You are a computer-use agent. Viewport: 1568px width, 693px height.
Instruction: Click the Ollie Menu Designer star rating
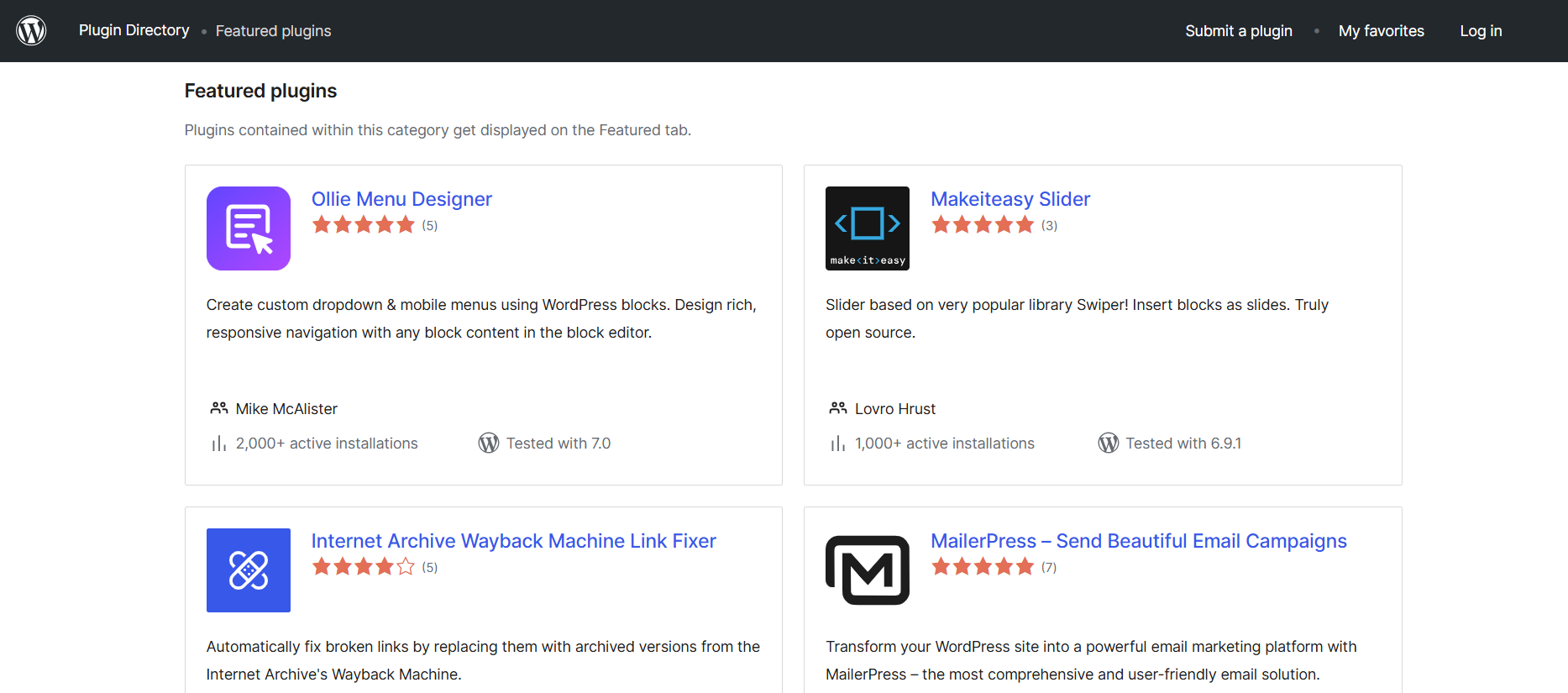364,224
